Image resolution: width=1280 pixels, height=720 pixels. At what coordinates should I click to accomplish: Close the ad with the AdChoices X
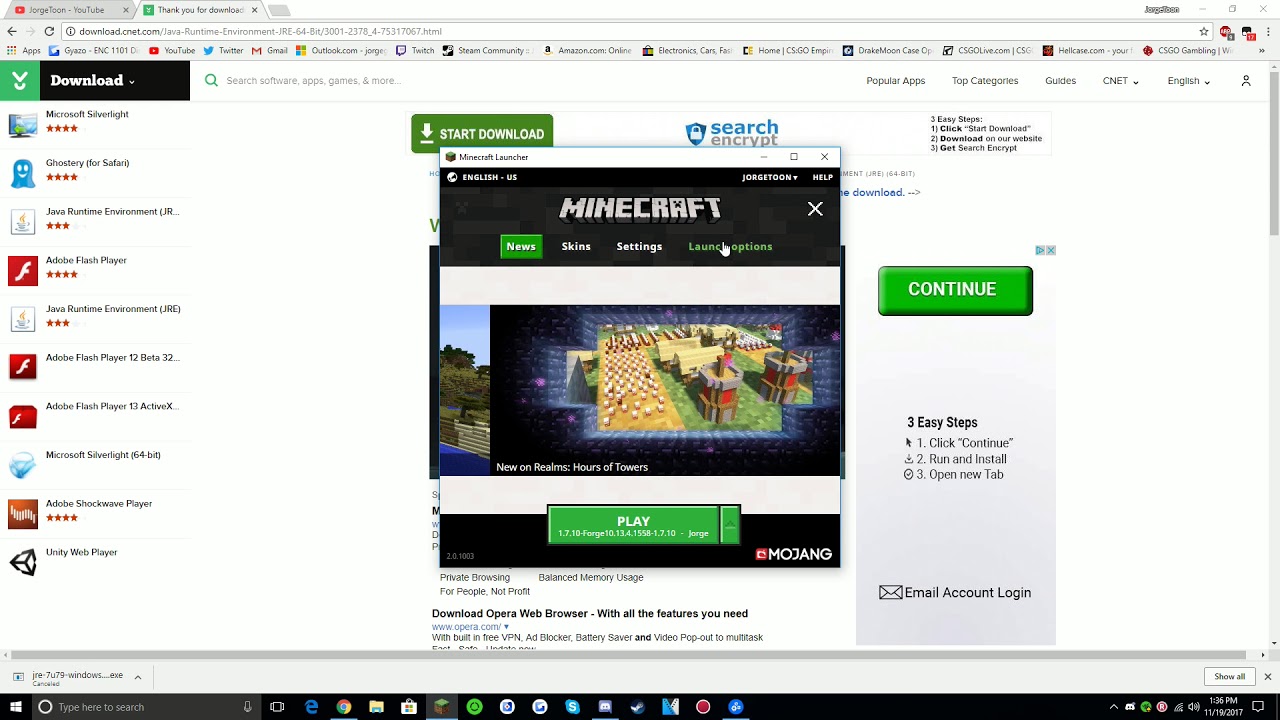click(1051, 250)
